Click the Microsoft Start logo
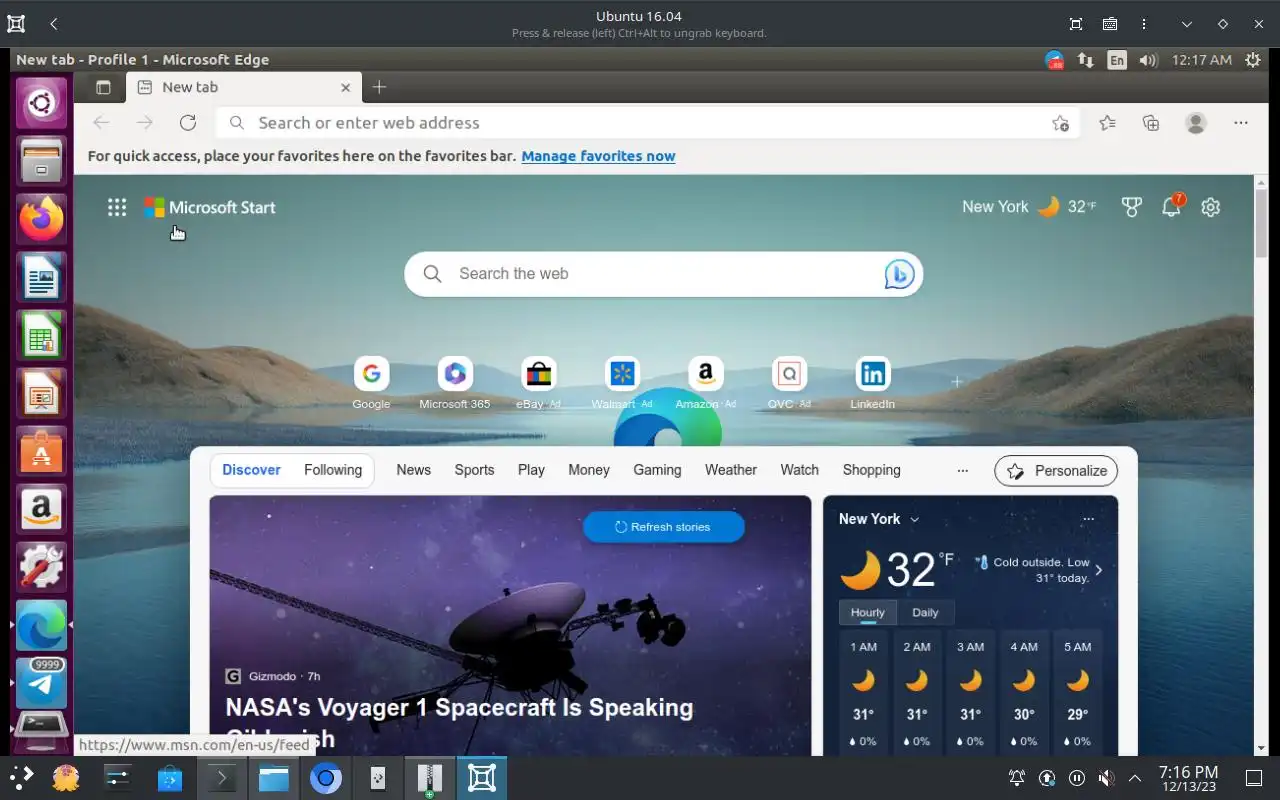This screenshot has height=800, width=1280. point(210,207)
